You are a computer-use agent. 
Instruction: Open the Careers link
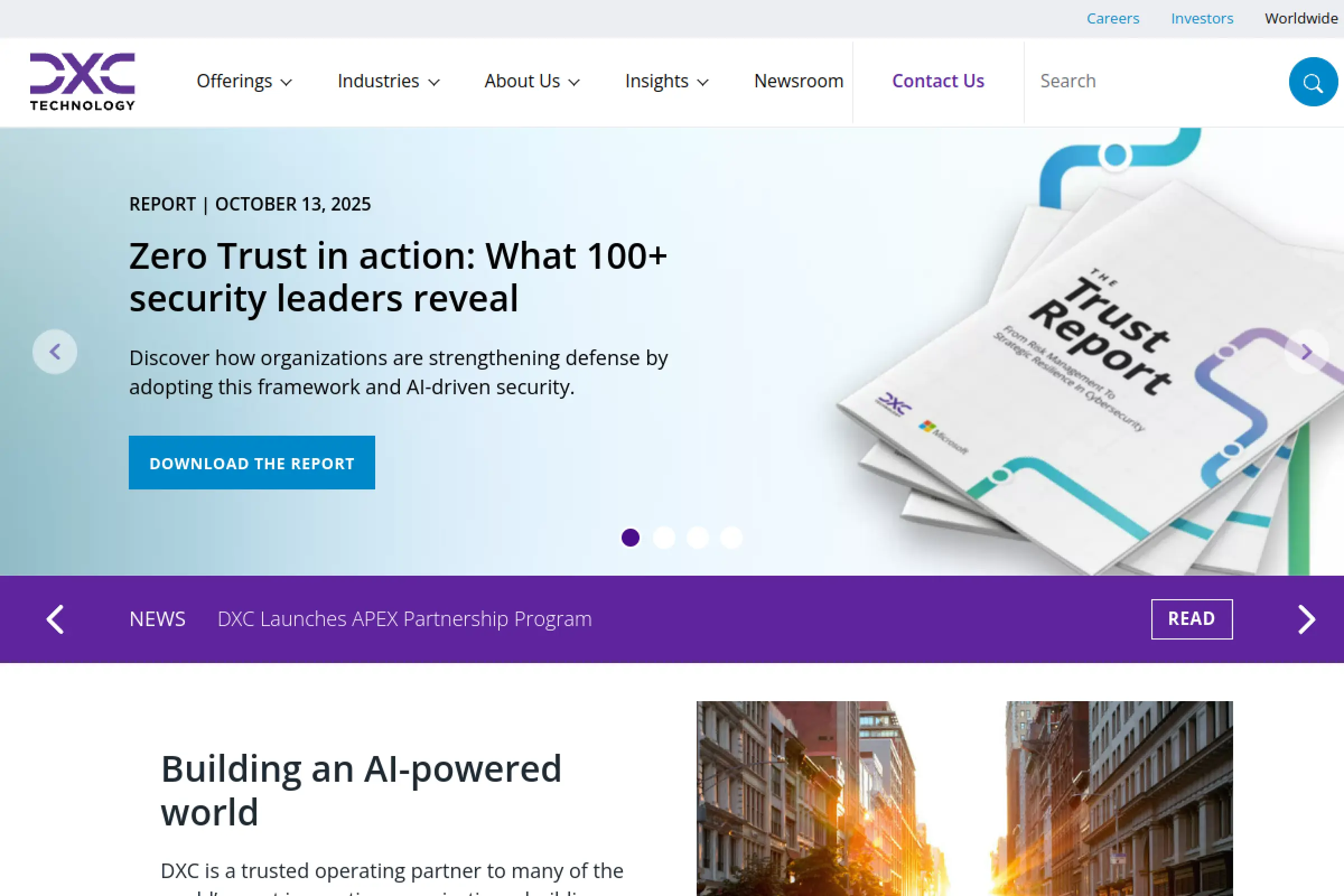1113,19
